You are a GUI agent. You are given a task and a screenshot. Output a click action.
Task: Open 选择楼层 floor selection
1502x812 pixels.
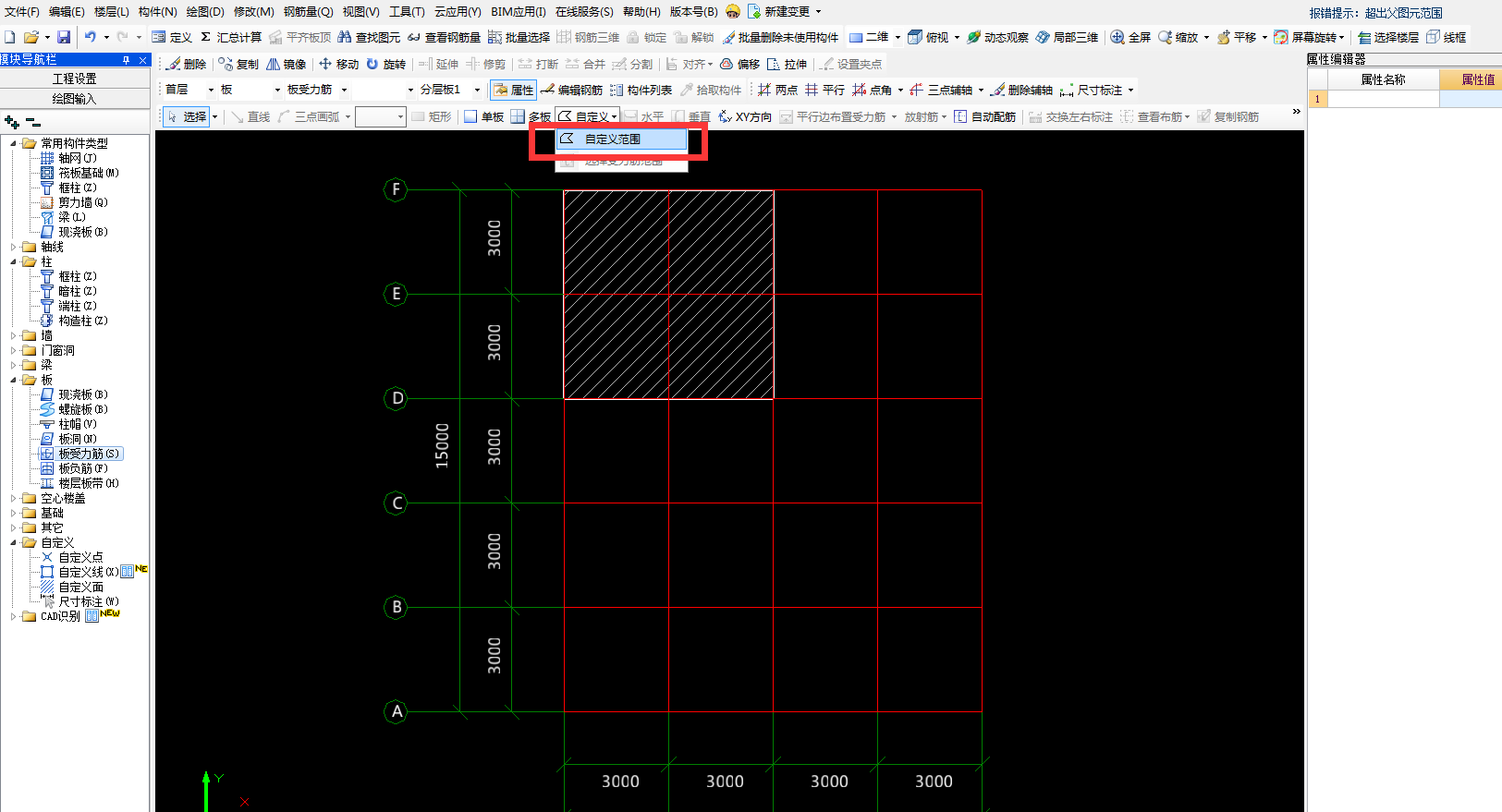[1387, 37]
